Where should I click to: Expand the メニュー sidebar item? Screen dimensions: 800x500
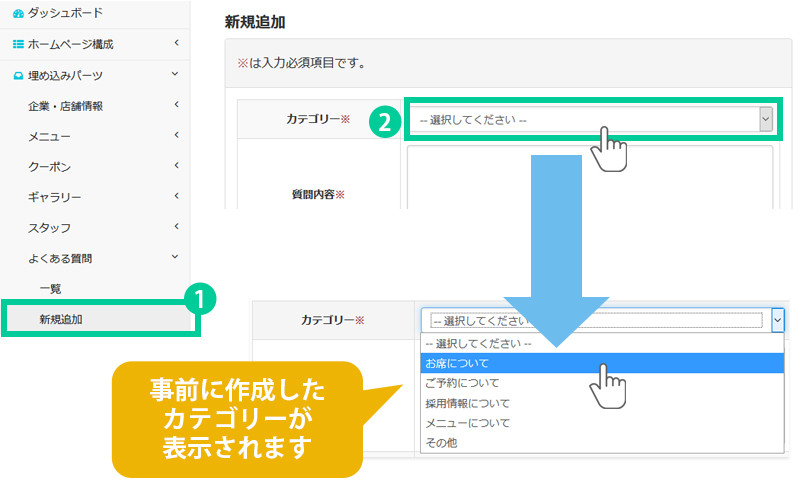click(x=175, y=136)
